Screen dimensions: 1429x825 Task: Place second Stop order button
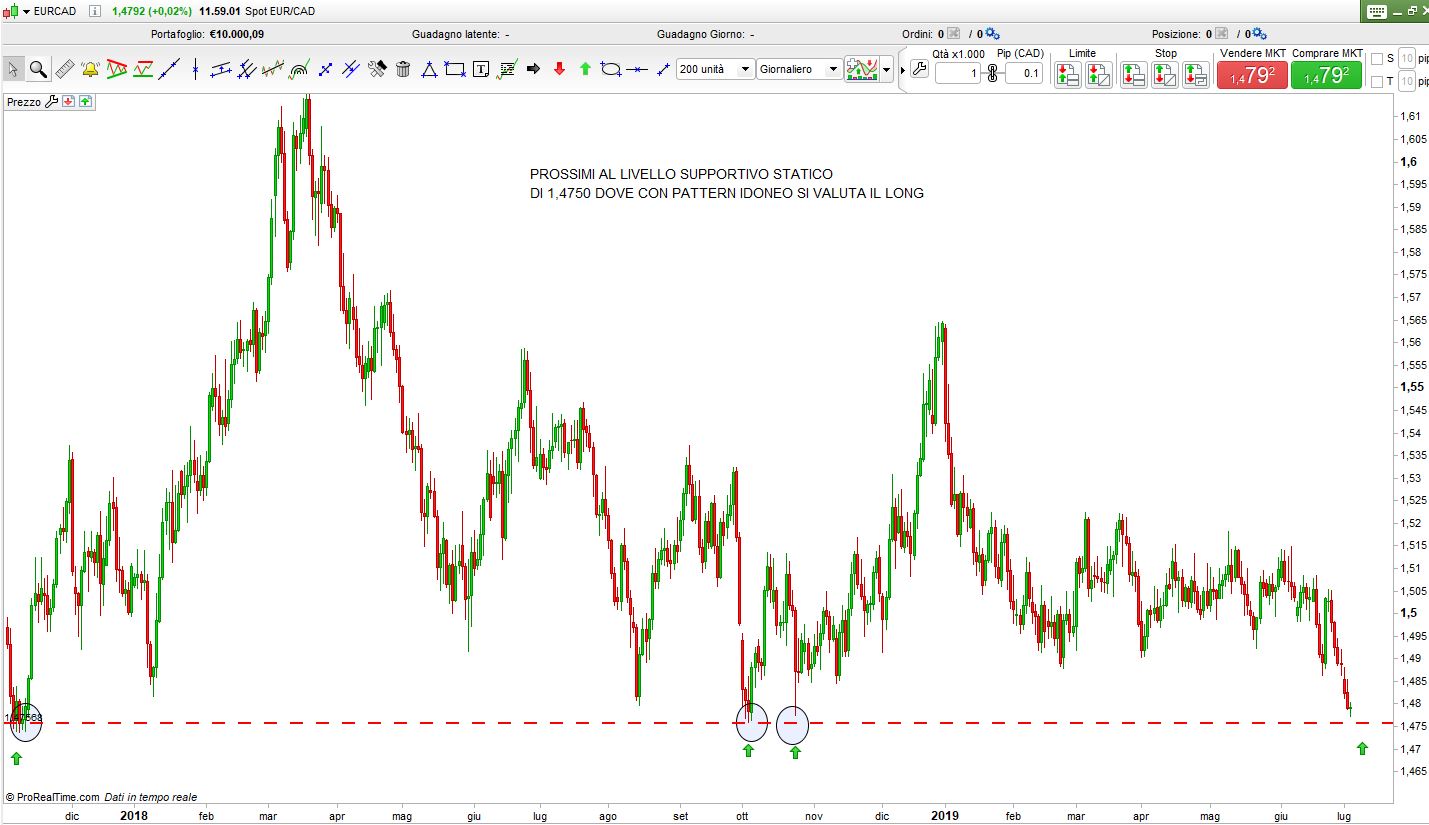[1164, 75]
